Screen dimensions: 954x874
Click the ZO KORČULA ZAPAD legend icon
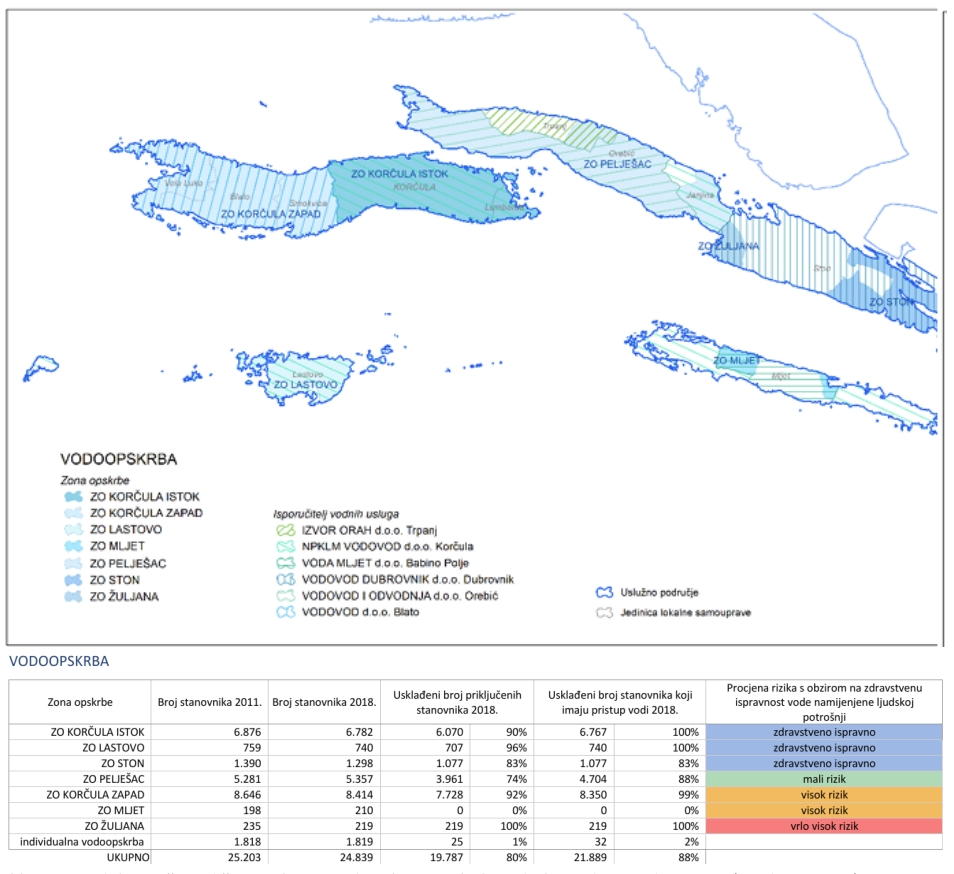[73, 513]
